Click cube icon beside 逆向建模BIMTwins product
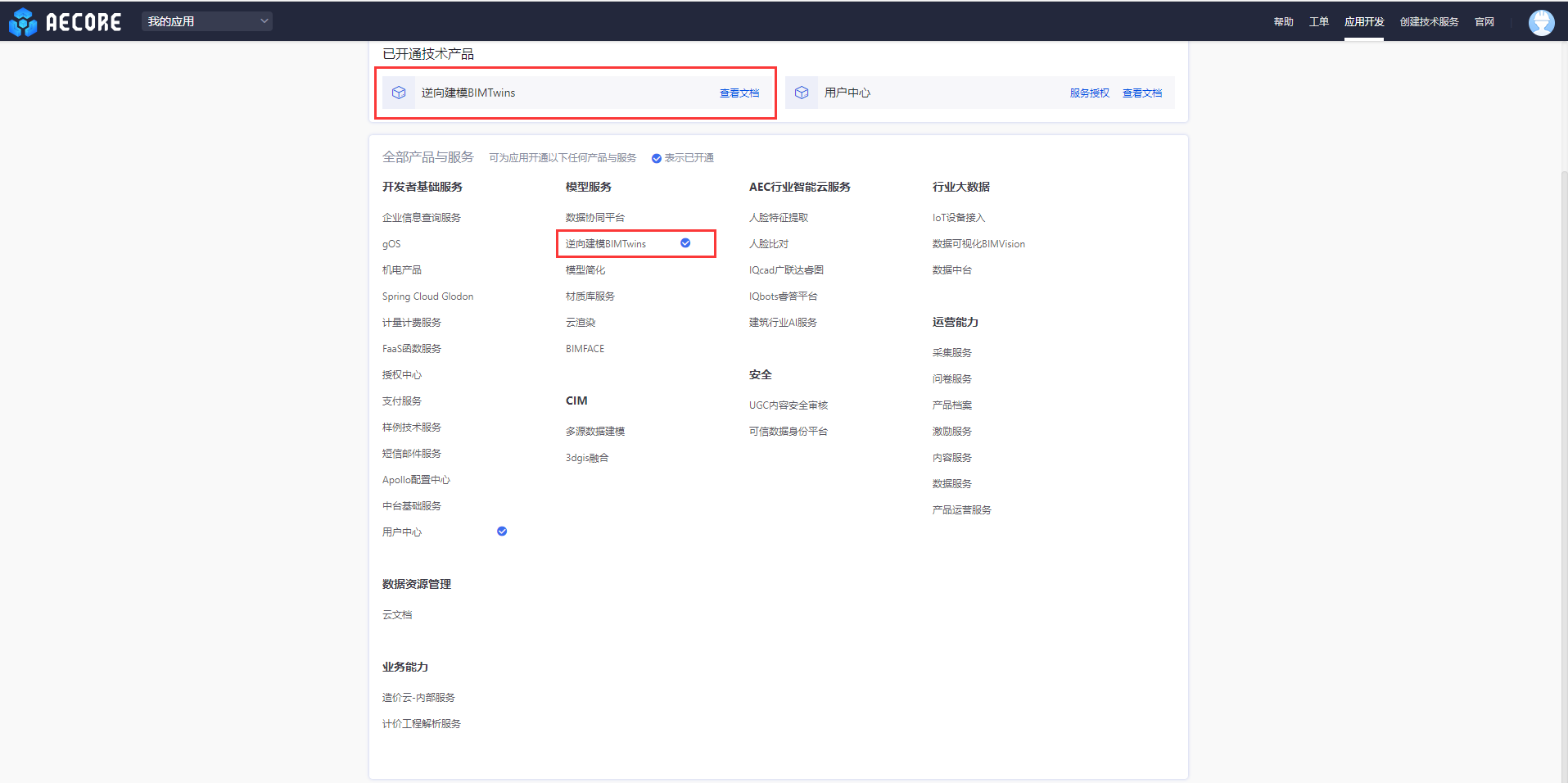1568x783 pixels. 399,93
